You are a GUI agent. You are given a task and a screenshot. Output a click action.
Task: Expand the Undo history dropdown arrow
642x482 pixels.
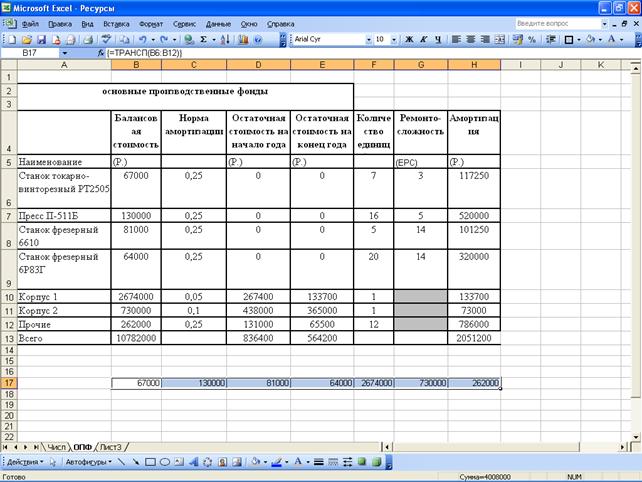[153, 39]
